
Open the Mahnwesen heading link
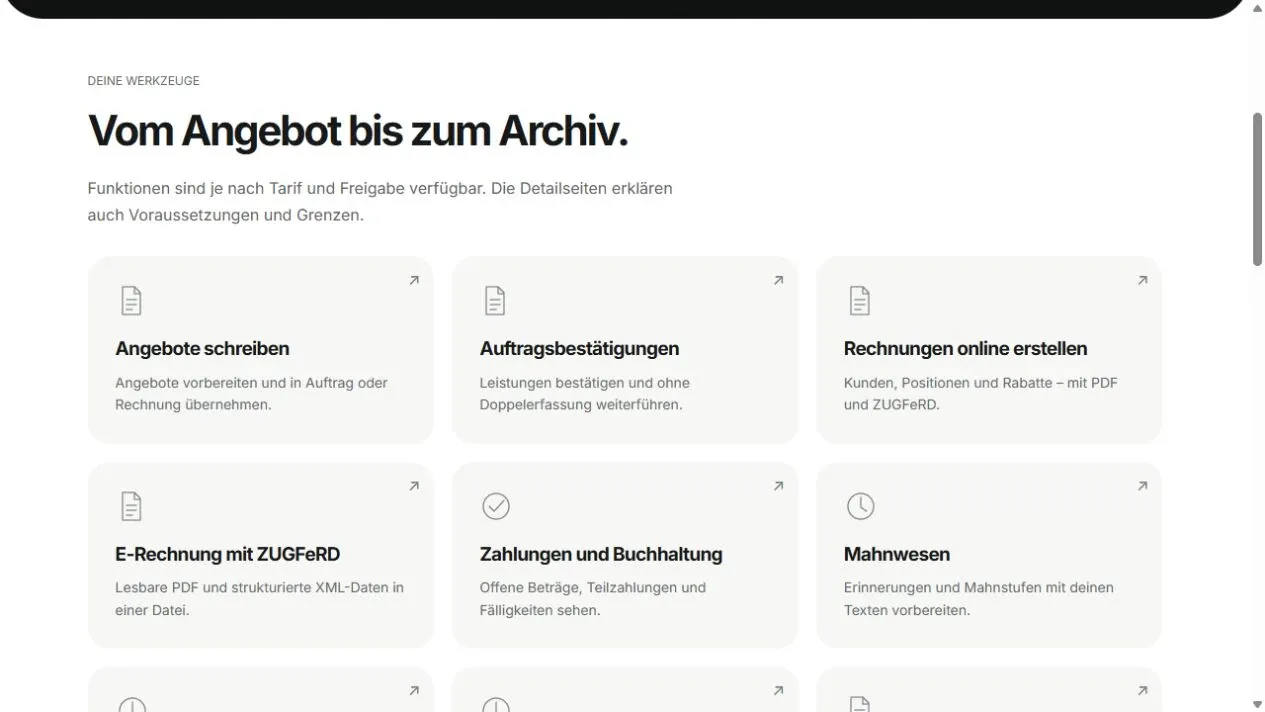(897, 554)
